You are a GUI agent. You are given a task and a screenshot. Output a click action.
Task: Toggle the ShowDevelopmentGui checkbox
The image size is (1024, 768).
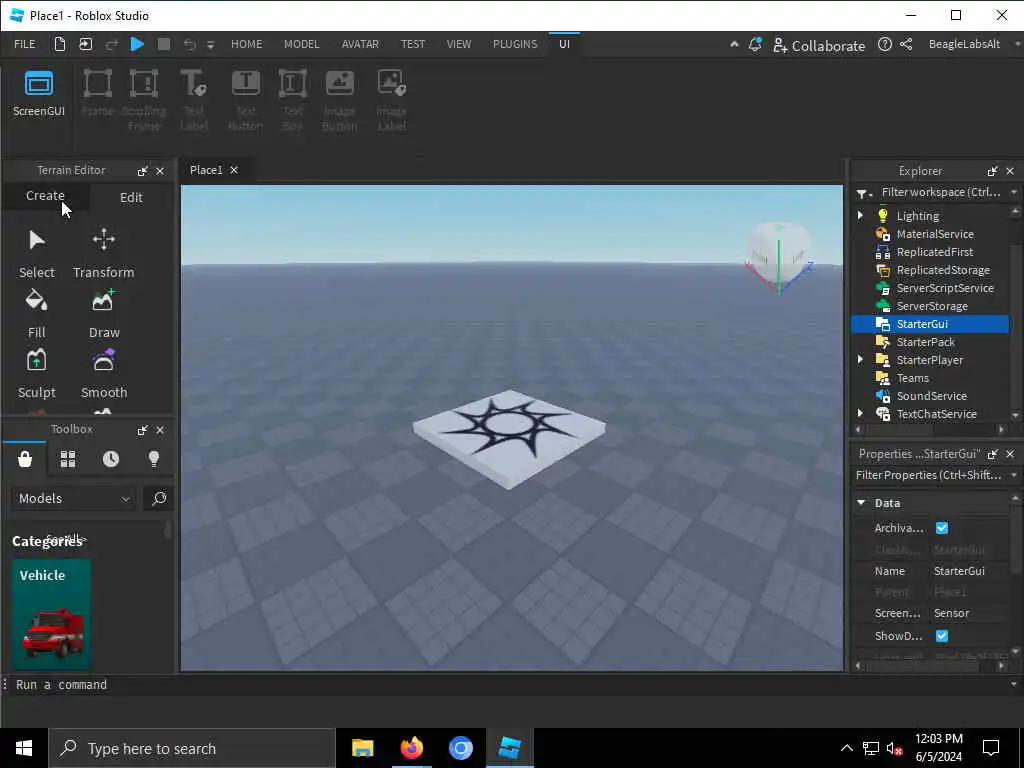(x=942, y=635)
